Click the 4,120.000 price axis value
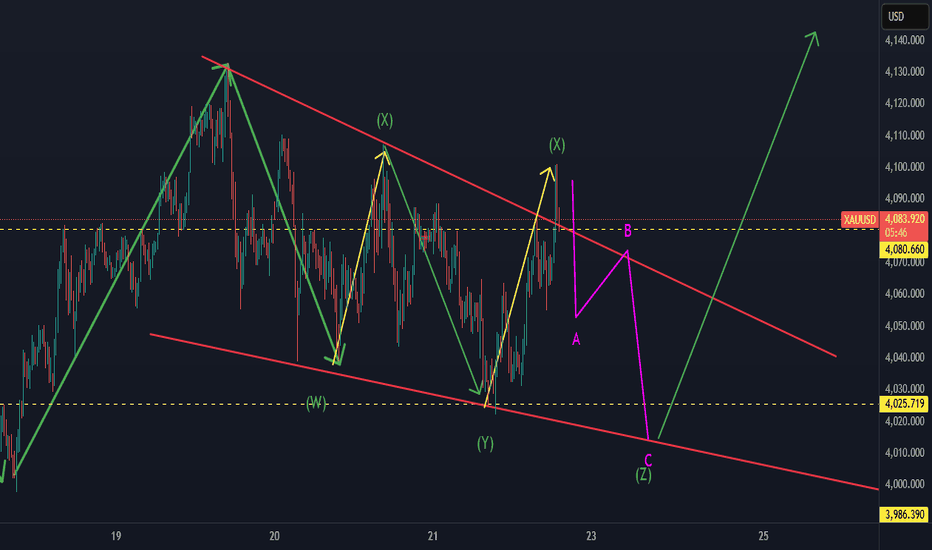The width and height of the screenshot is (932, 550). (904, 103)
